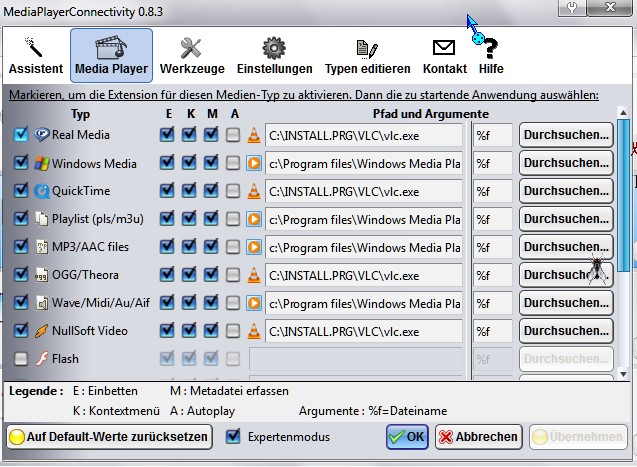Click the path field for NullSoft Video
This screenshot has height=467, width=637.
364,330
